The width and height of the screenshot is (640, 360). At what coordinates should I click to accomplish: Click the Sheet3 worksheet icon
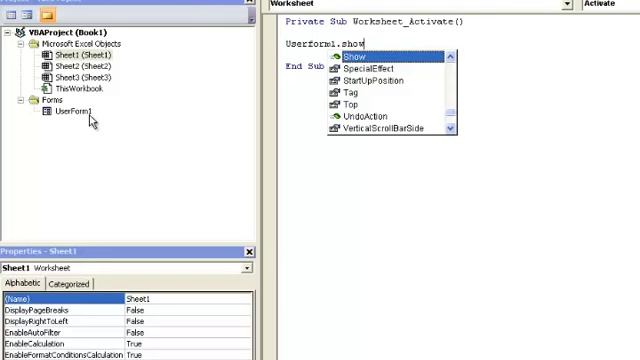47,78
